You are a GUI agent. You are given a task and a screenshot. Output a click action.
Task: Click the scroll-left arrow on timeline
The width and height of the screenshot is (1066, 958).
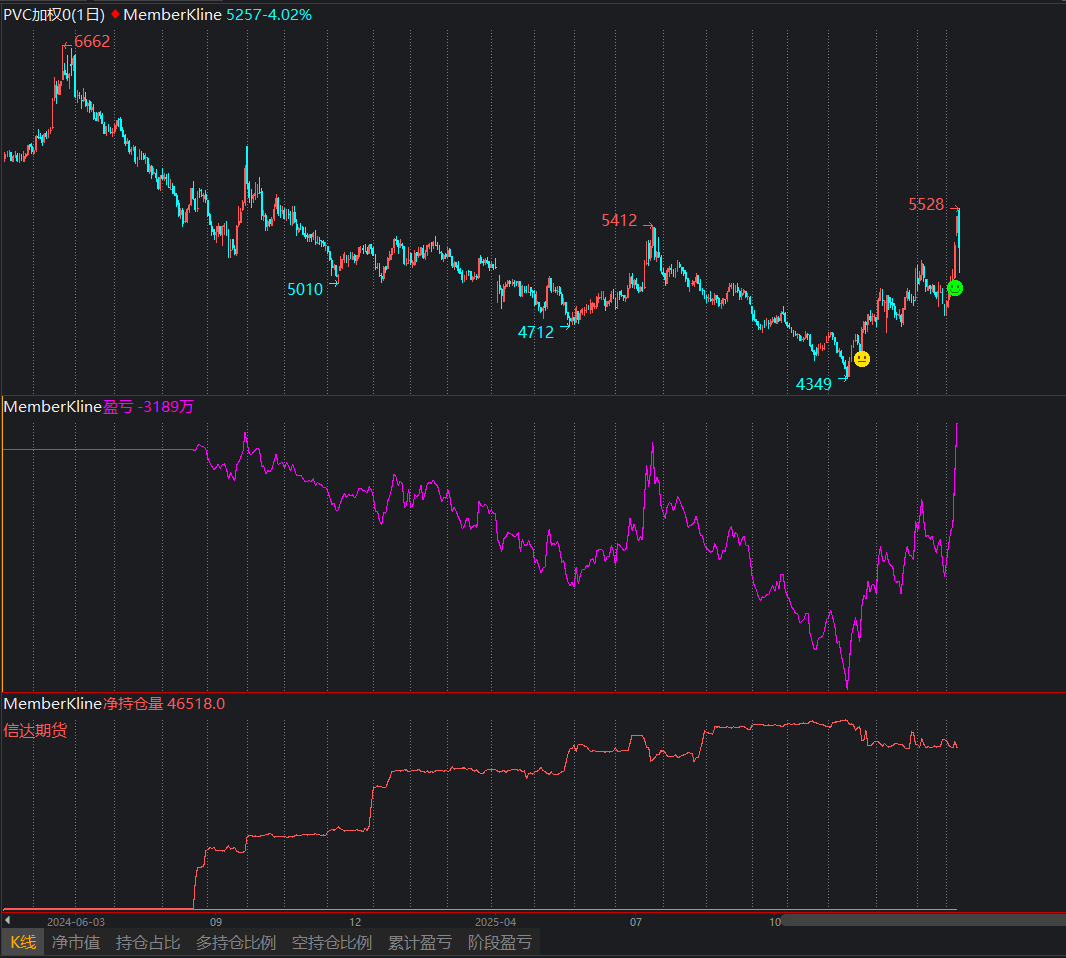coord(7,920)
